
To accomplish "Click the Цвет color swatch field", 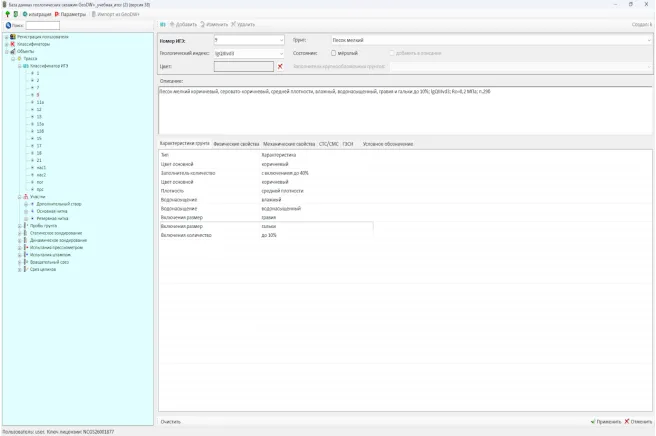I will [x=243, y=66].
